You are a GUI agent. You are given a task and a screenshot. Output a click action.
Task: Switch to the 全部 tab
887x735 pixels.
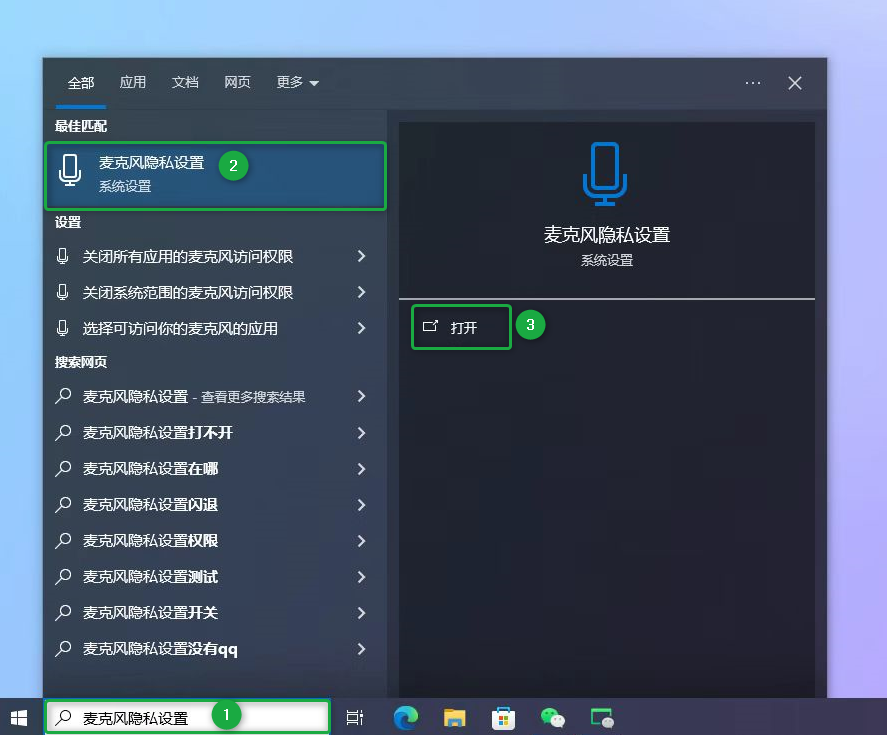coord(80,83)
